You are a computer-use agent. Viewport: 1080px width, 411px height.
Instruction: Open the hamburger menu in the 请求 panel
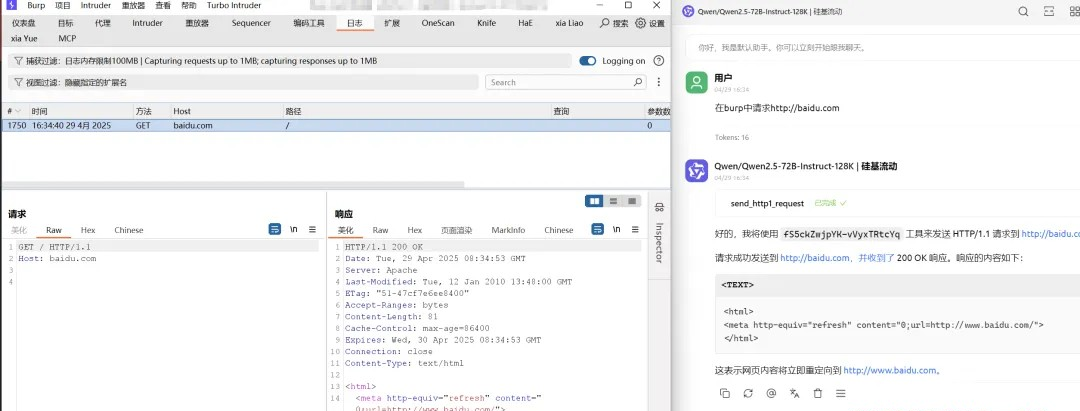coord(312,229)
